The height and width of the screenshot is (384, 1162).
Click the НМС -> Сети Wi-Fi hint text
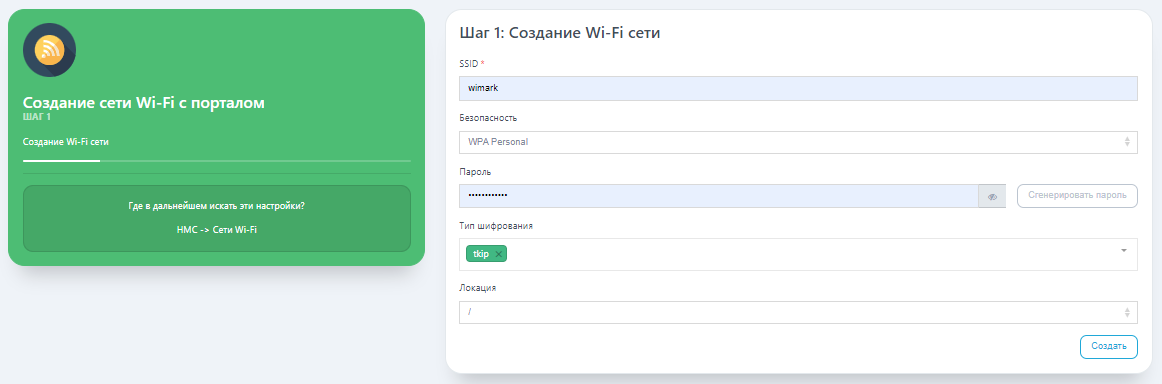tap(216, 230)
